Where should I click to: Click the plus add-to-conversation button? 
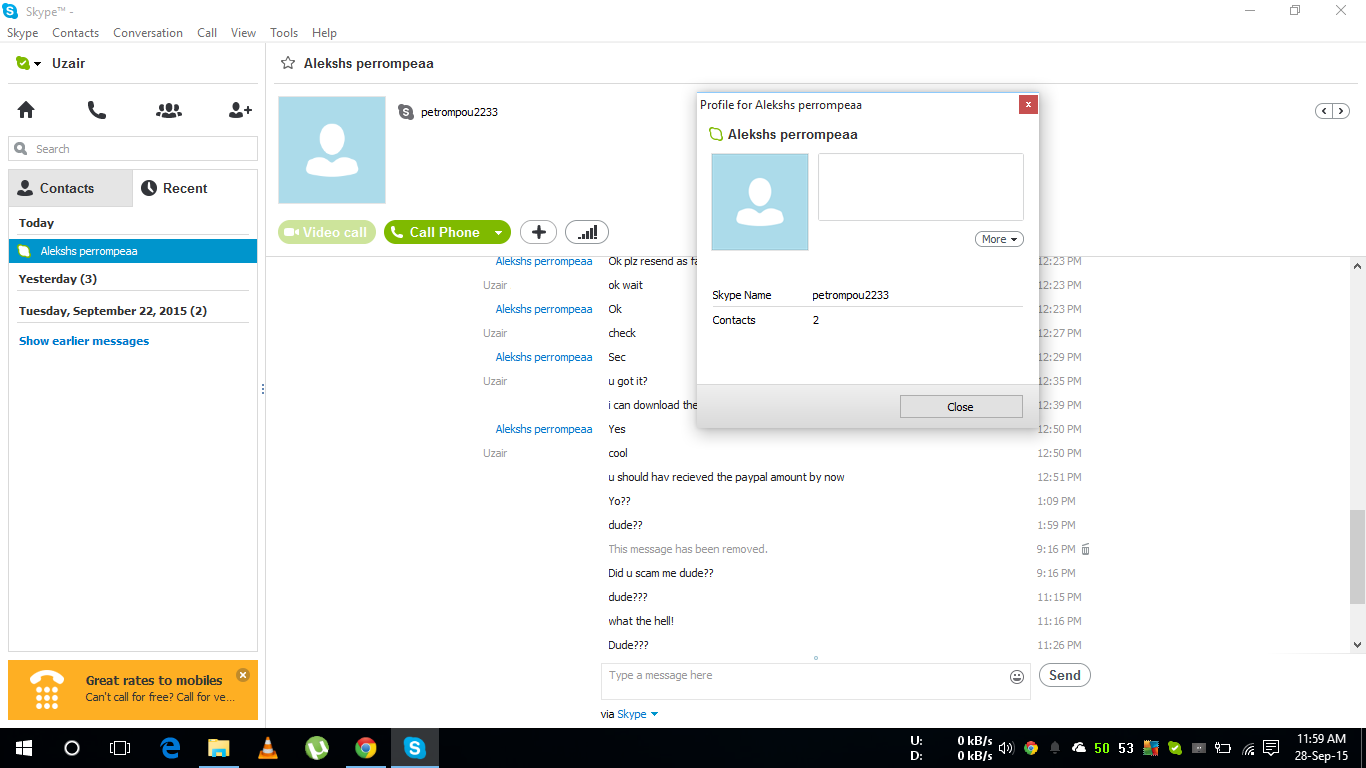click(x=538, y=232)
